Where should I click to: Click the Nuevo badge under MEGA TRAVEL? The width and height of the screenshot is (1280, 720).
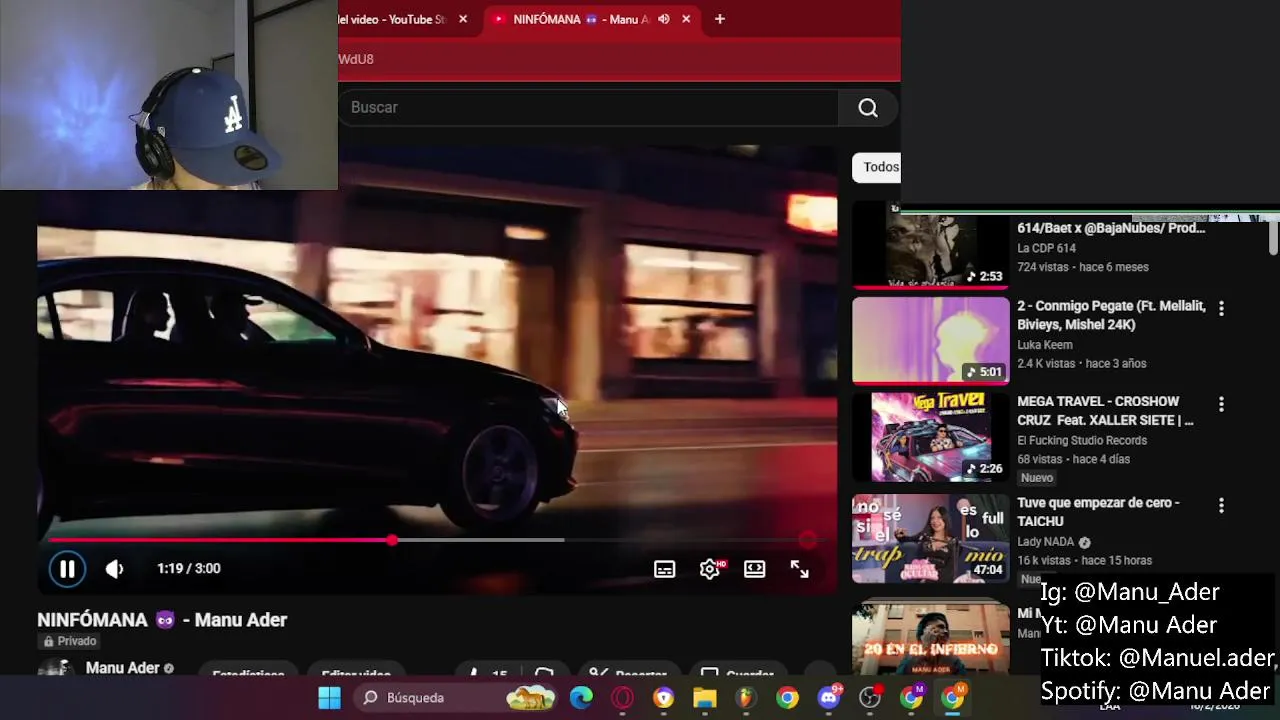point(1037,478)
